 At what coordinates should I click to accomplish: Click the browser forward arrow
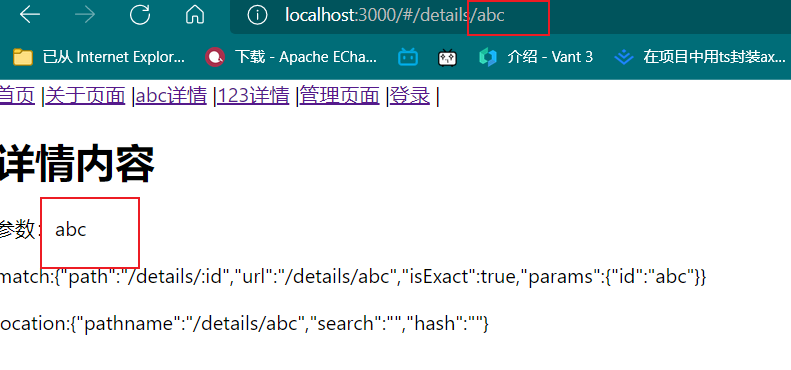85,15
